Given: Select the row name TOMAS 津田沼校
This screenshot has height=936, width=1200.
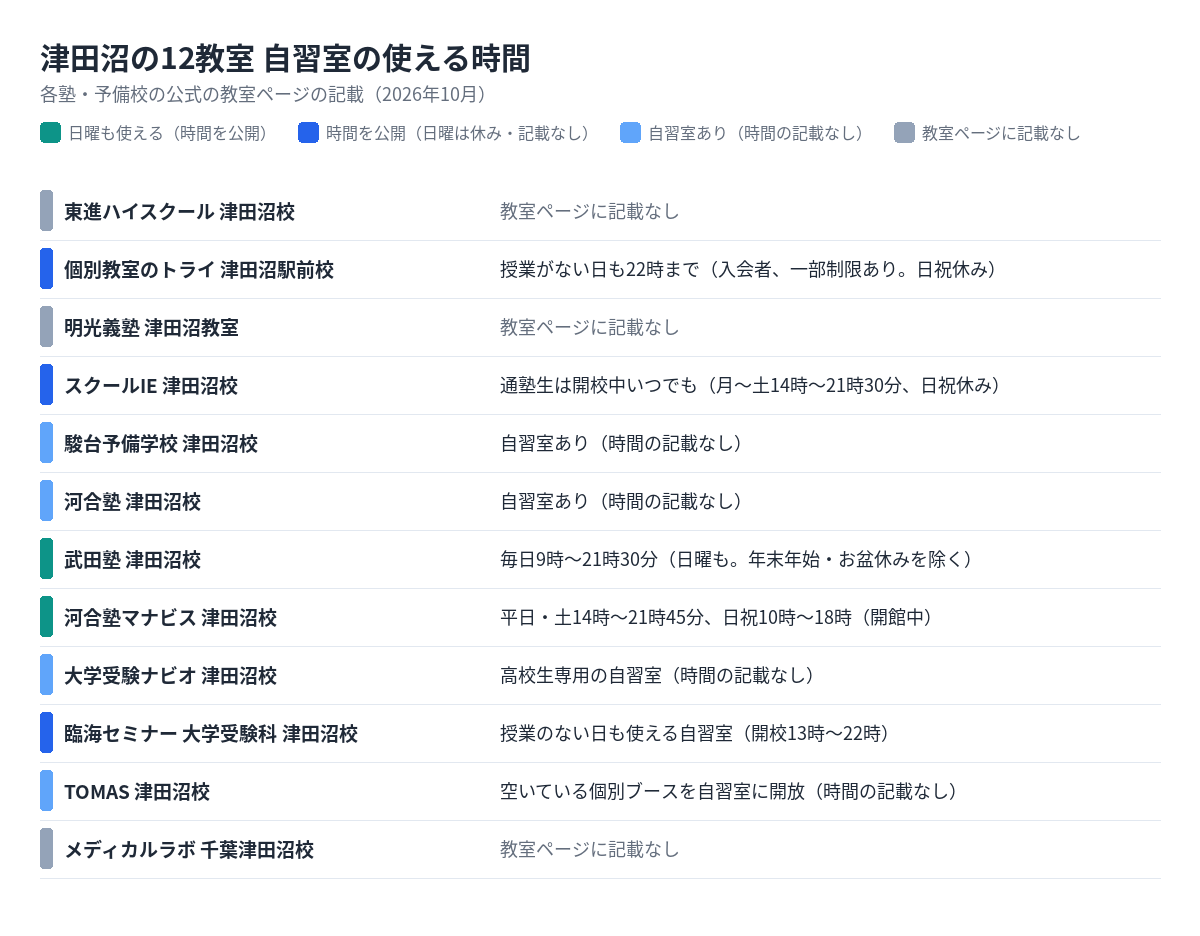Looking at the screenshot, I should coord(137,792).
